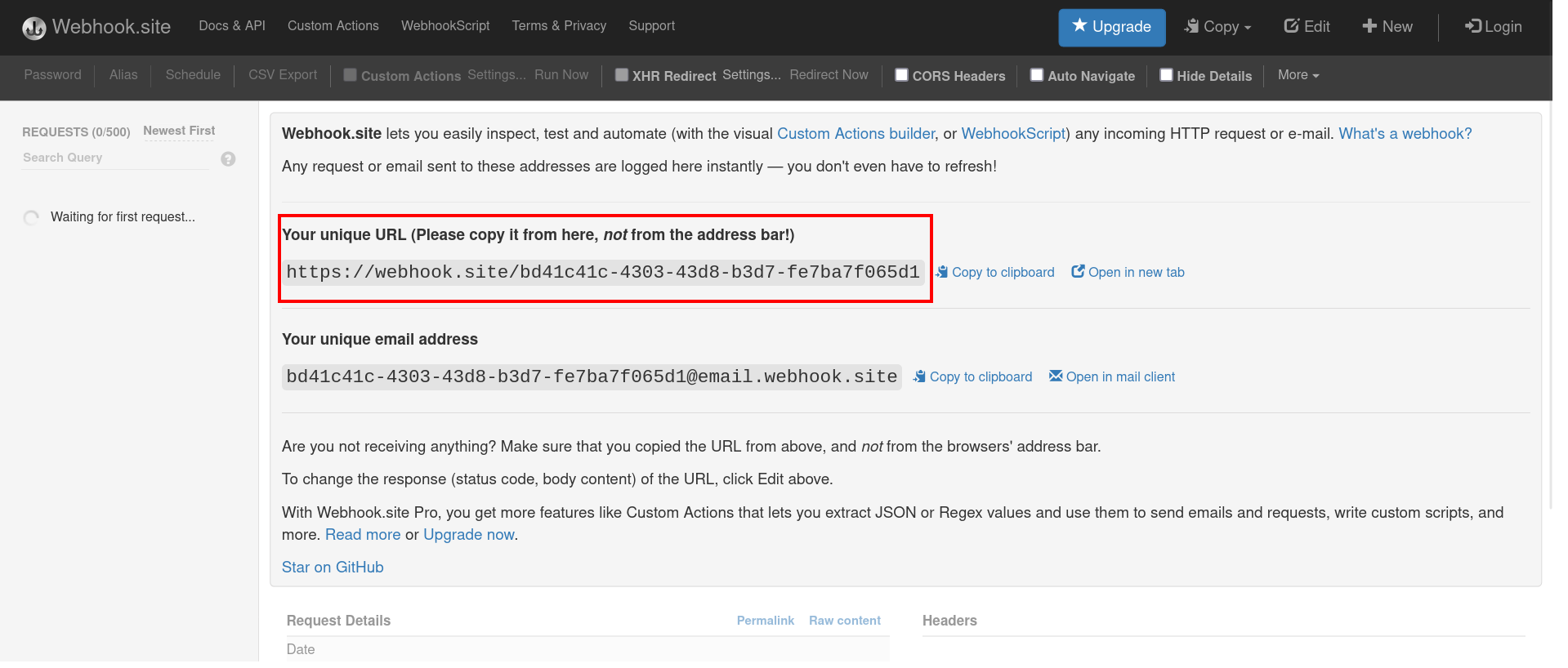The height and width of the screenshot is (668, 1568).
Task: Open the Copy dropdown menu
Action: click(1217, 27)
